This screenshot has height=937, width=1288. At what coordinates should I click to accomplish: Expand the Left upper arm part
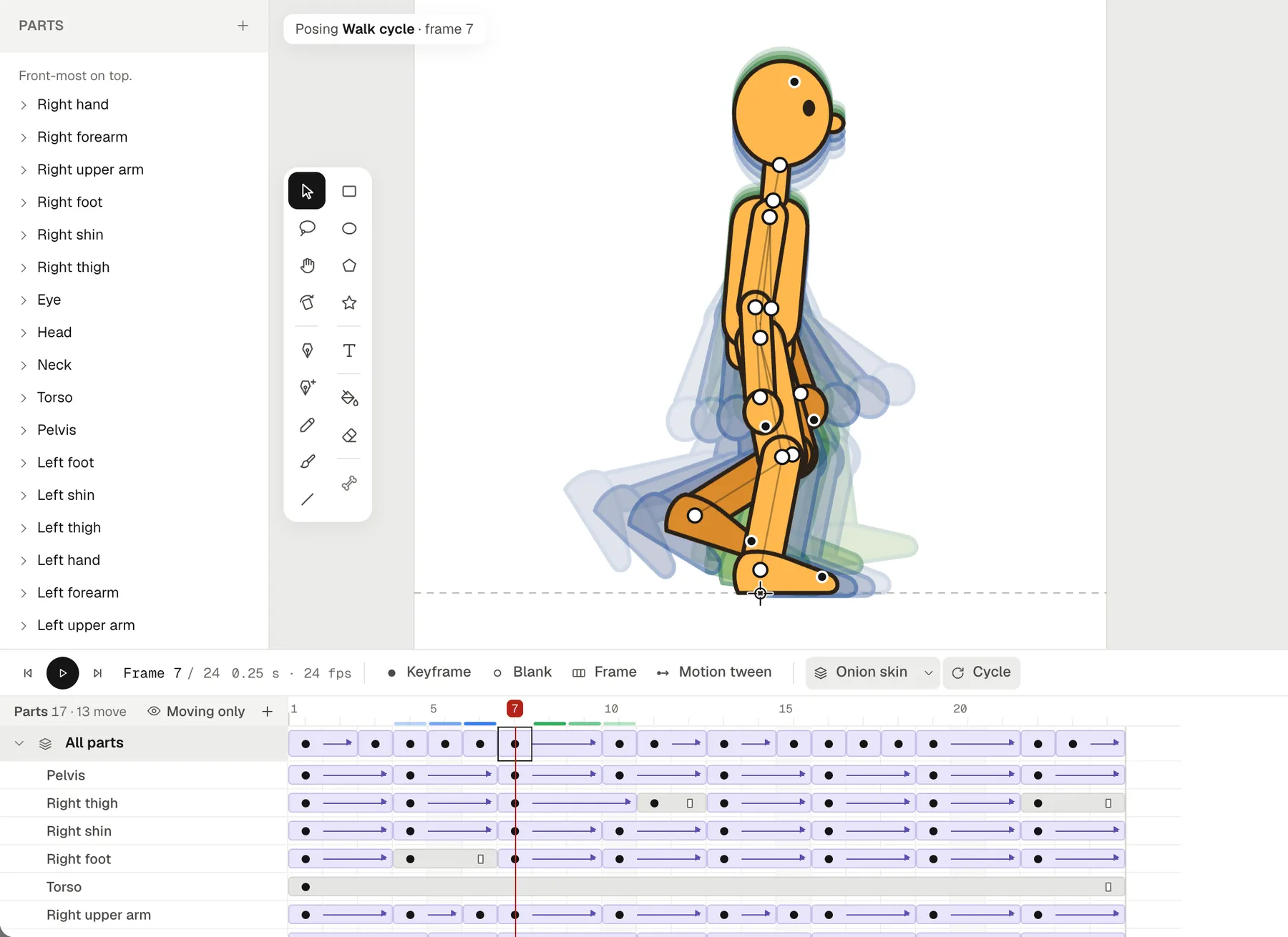(24, 626)
